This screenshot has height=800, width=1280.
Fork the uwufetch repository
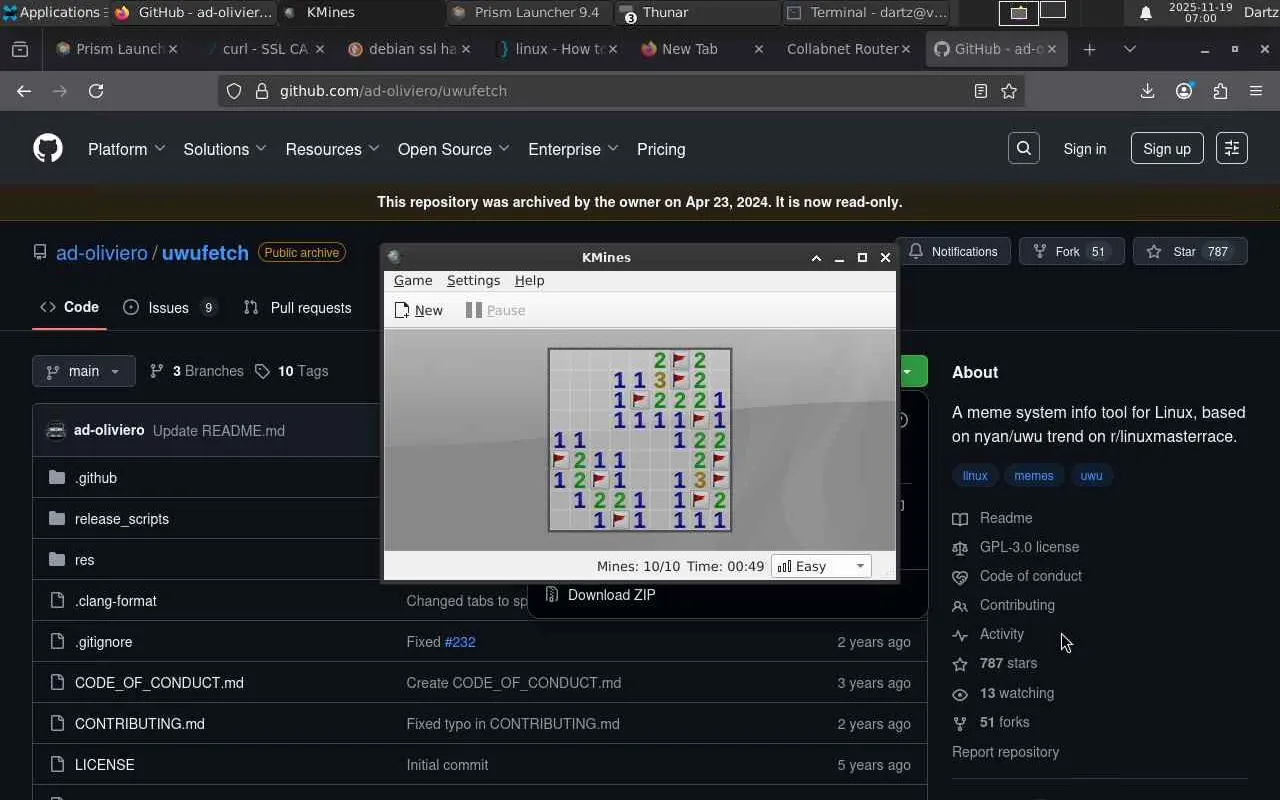[1072, 252]
